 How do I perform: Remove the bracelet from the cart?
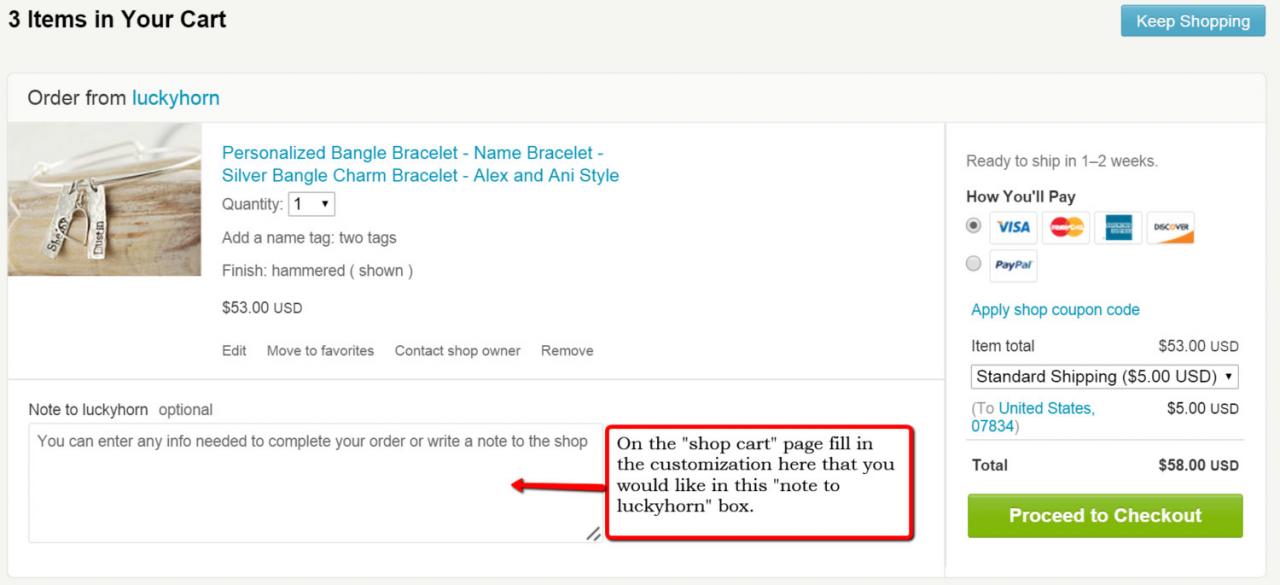567,351
